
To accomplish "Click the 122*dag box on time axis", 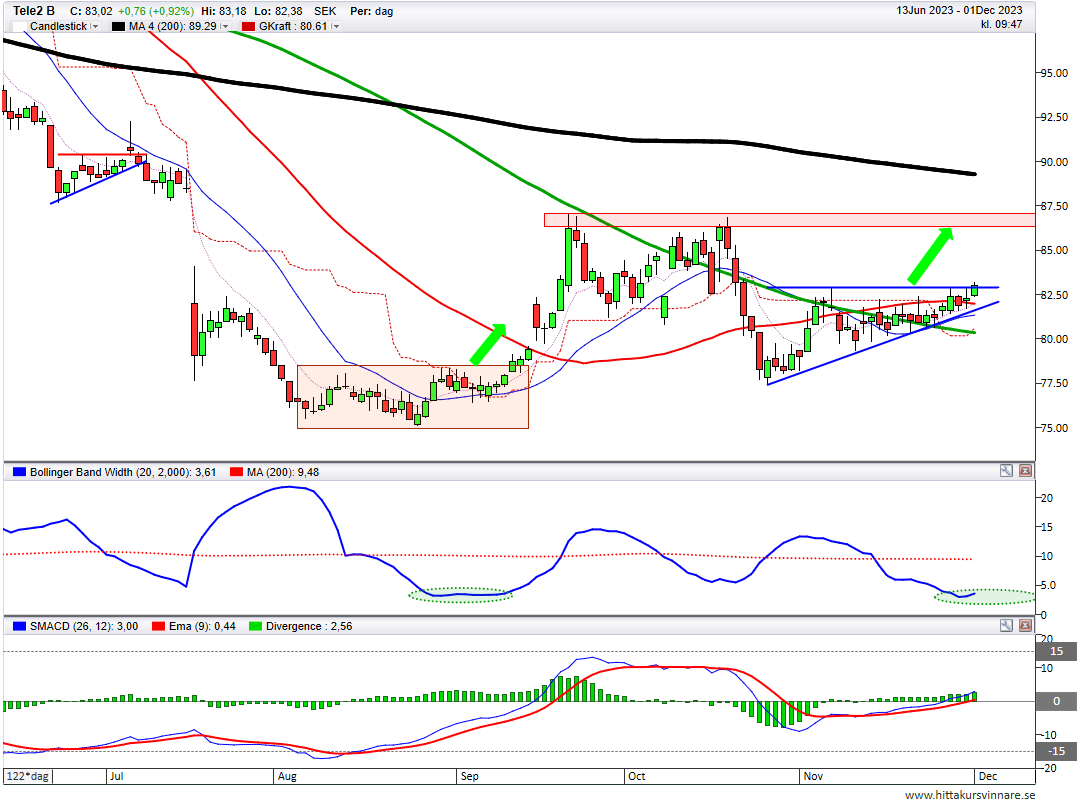I will 28,776.
